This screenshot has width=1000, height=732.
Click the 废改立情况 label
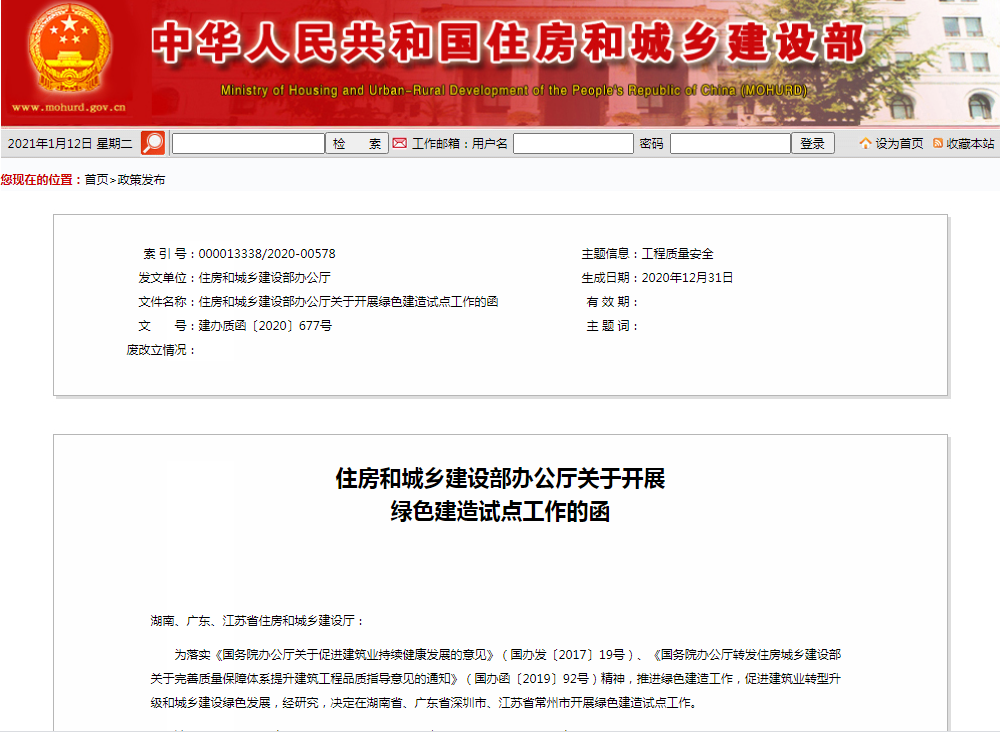point(161,350)
